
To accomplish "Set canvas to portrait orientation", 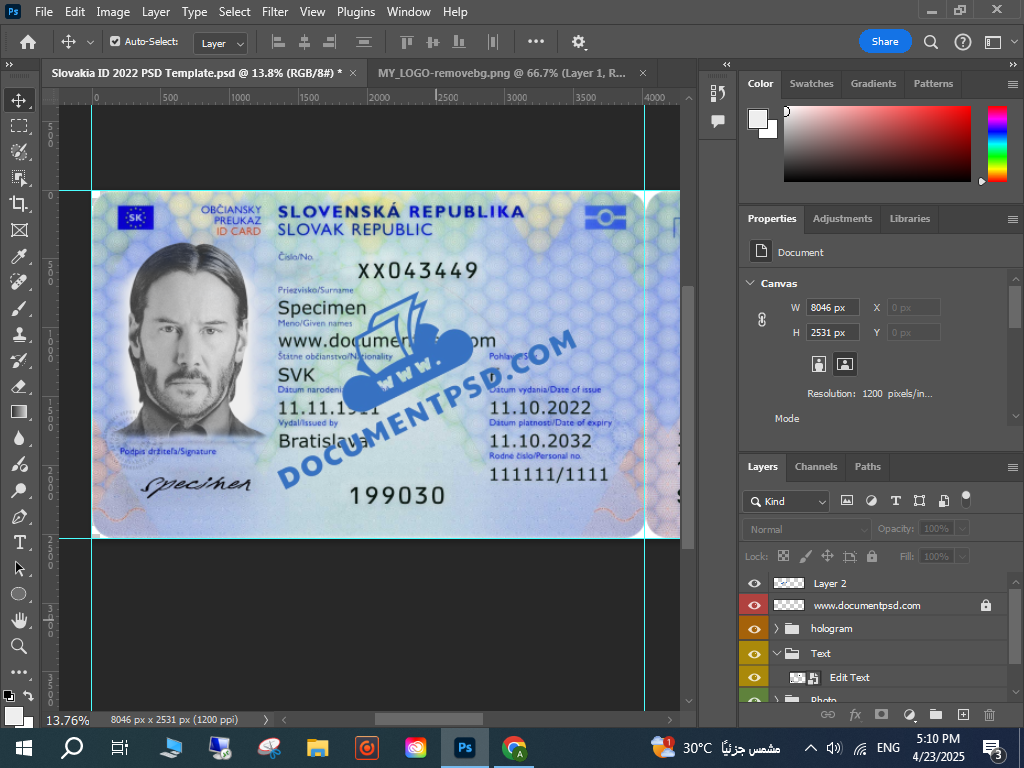I will [819, 364].
